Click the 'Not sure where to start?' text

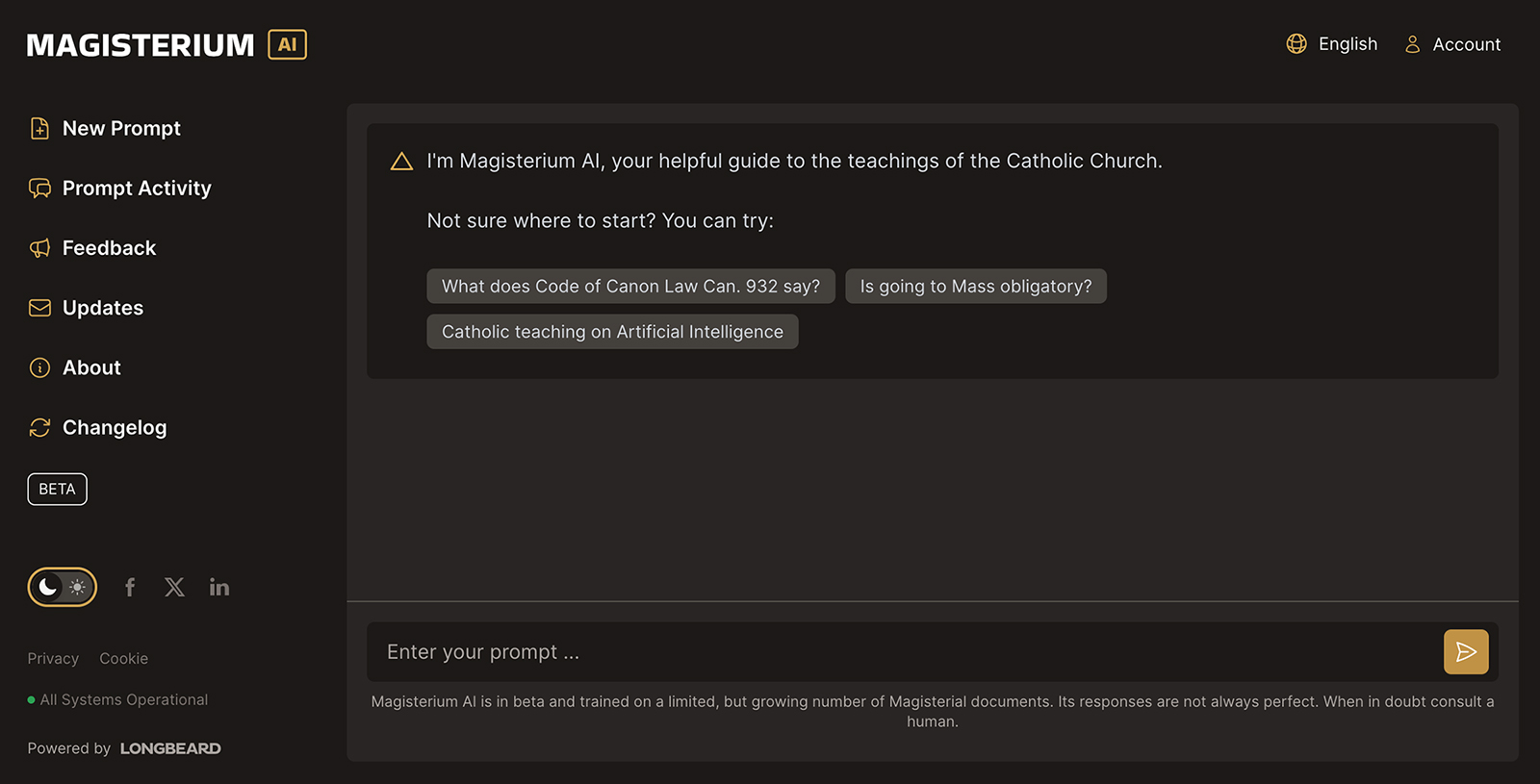pyautogui.click(x=542, y=220)
